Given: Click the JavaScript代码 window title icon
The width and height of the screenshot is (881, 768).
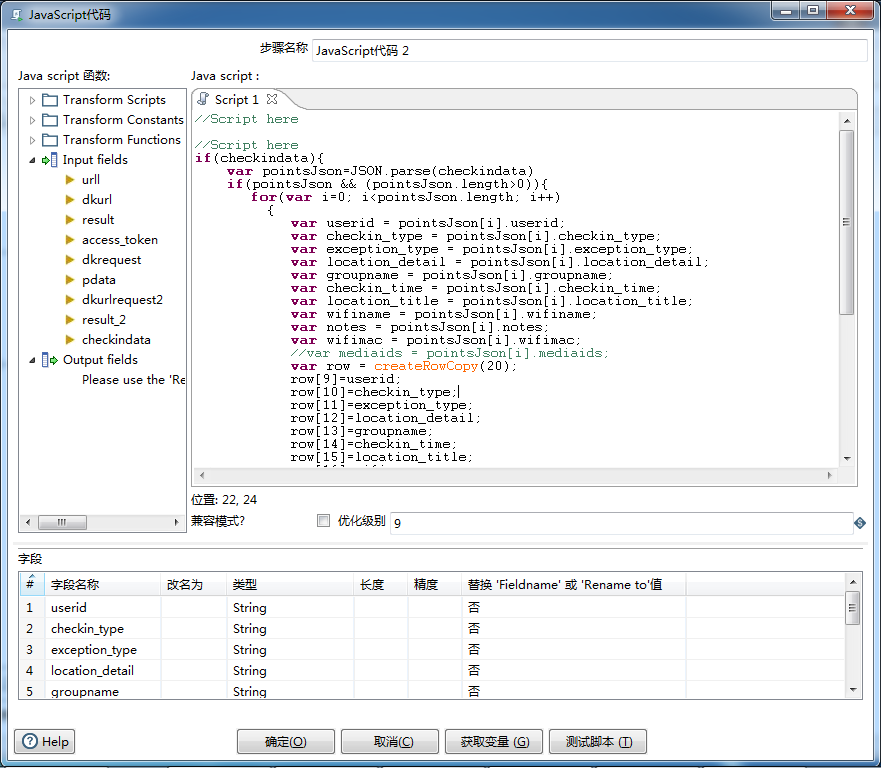Looking at the screenshot, I should point(17,15).
